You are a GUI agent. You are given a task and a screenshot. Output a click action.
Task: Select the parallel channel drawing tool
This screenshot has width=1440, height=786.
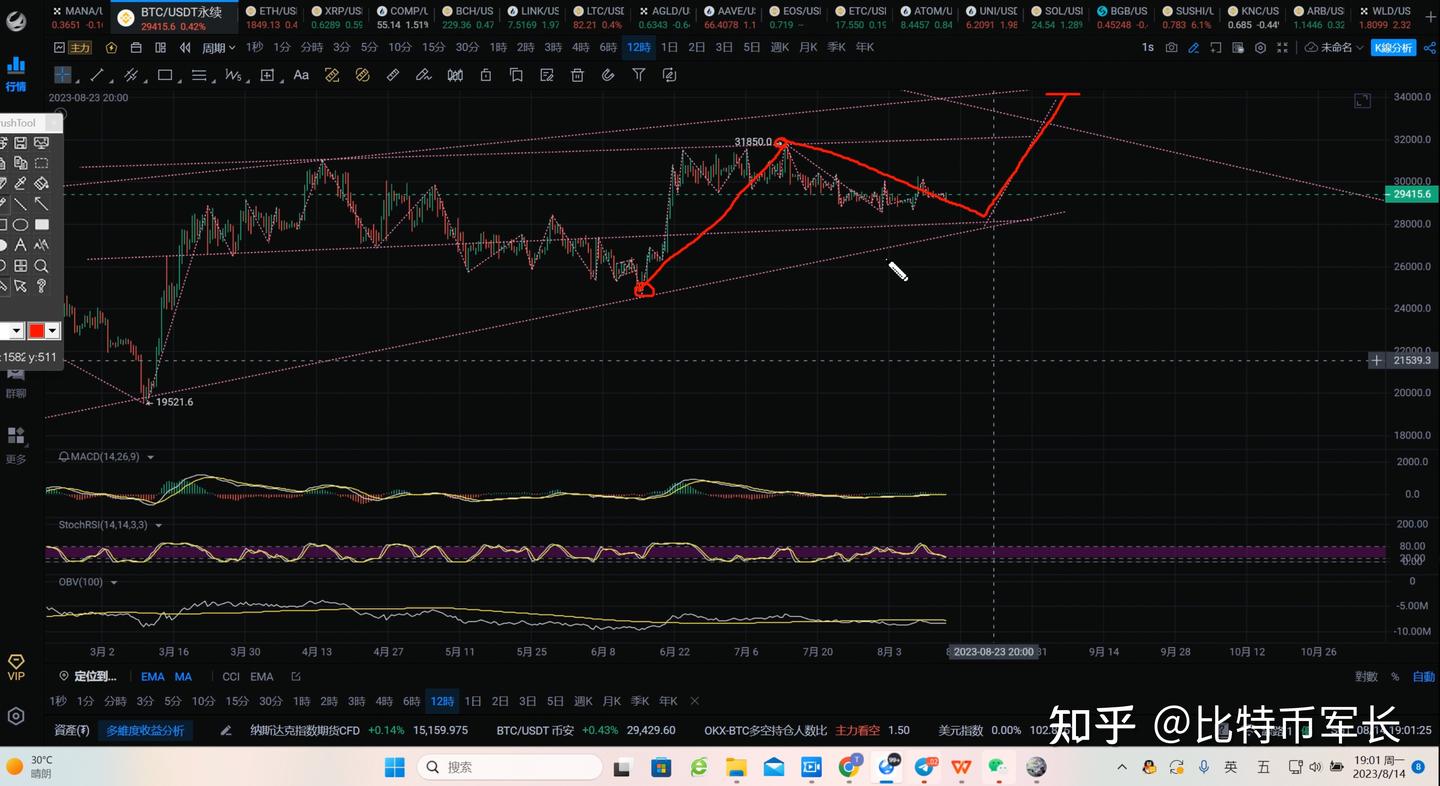131,75
